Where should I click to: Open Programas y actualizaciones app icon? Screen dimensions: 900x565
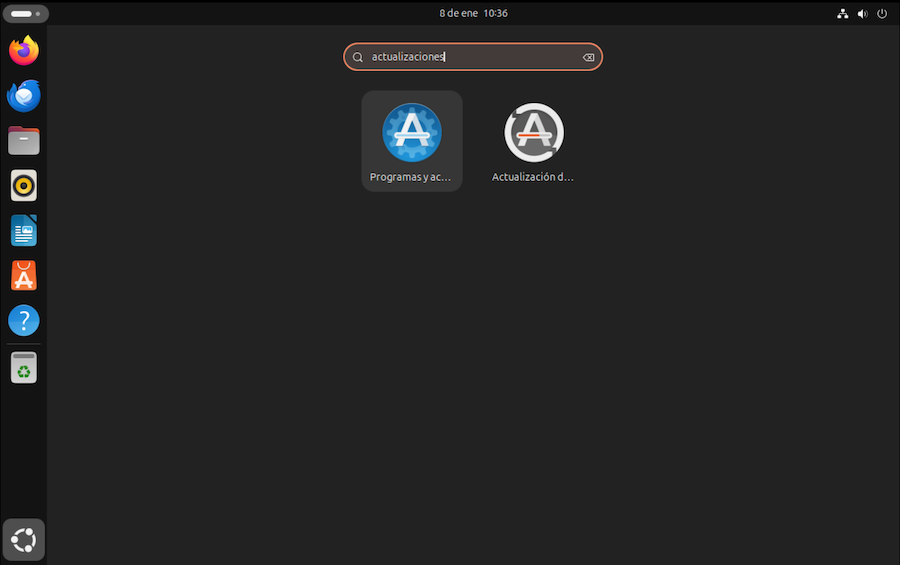411,133
